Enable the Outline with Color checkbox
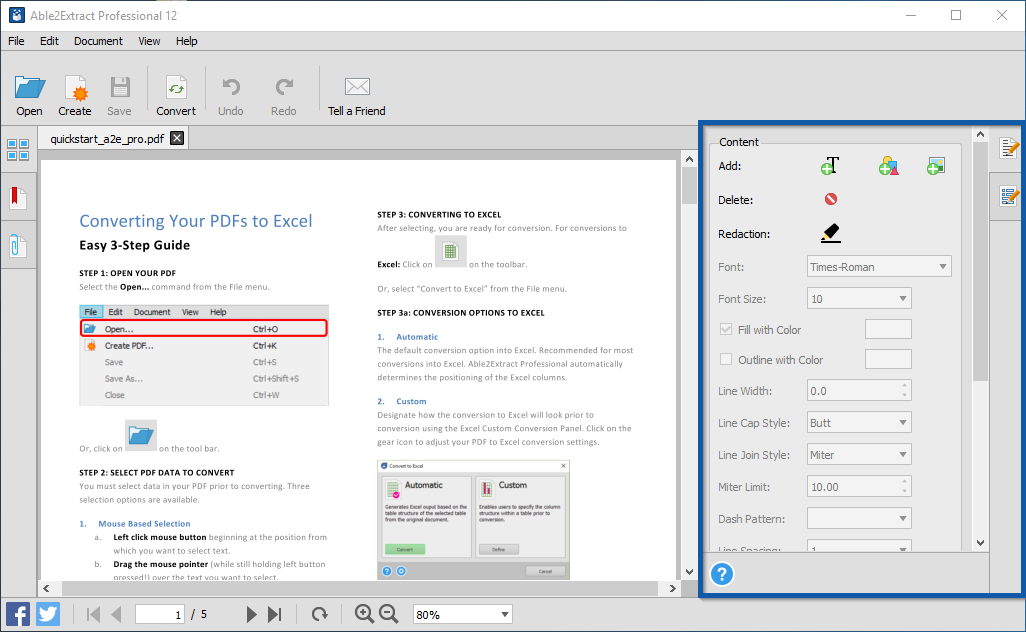The image size is (1026, 632). pyautogui.click(x=726, y=359)
